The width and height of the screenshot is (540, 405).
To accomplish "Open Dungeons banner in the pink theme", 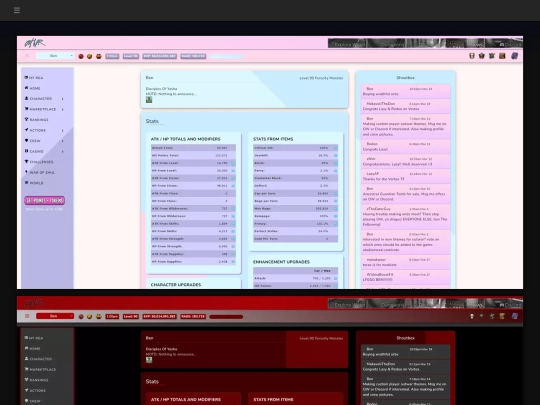I will [x=386, y=44].
